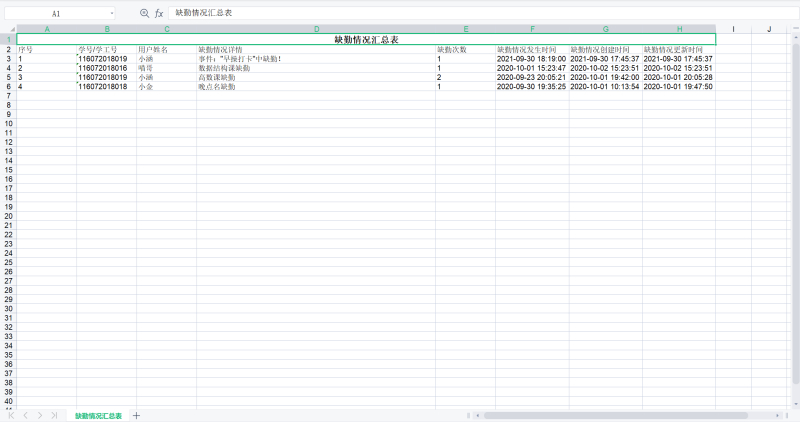Click the 缺勤情况详情 header cell
The image size is (800, 422).
coord(316,49)
